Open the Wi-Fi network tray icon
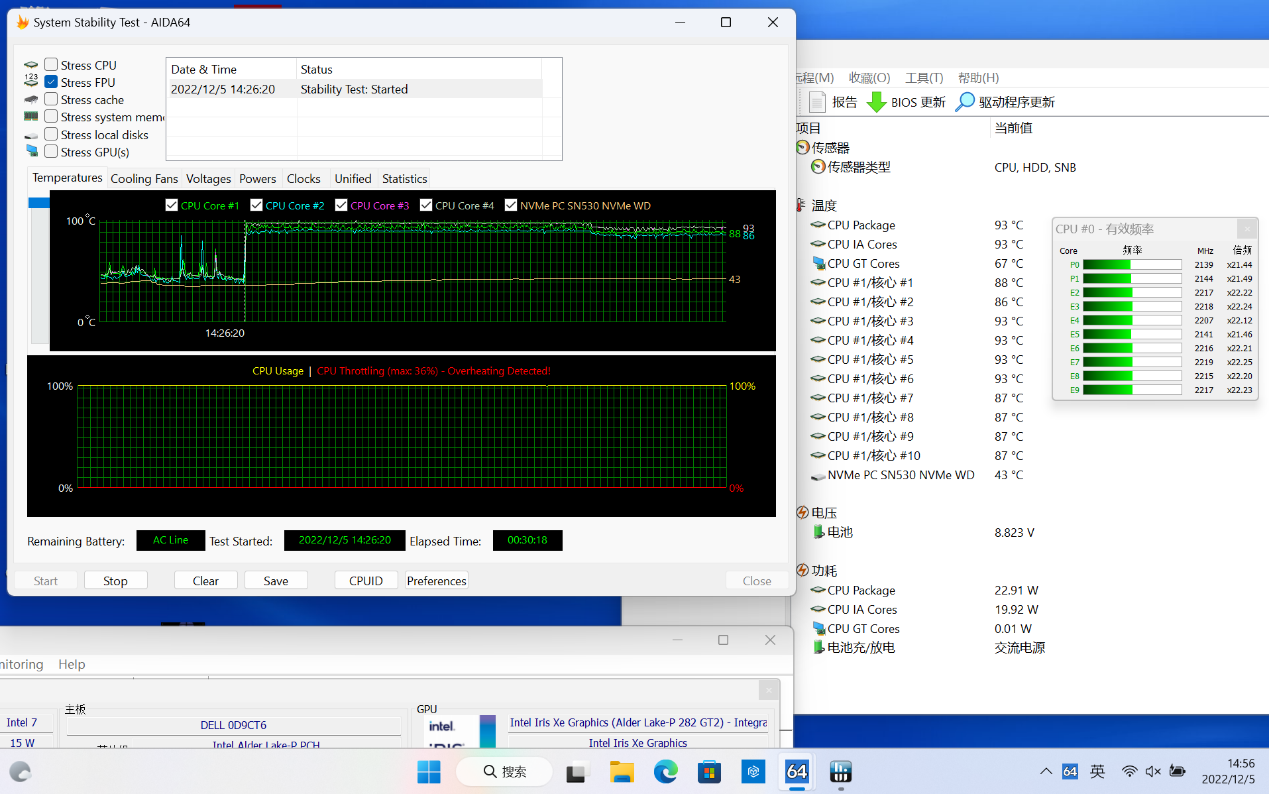The height and width of the screenshot is (794, 1269). (x=1130, y=772)
